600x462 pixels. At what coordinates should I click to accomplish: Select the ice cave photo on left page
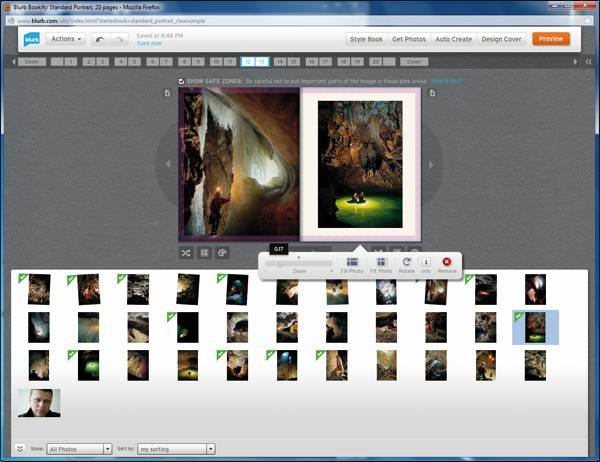[239, 165]
